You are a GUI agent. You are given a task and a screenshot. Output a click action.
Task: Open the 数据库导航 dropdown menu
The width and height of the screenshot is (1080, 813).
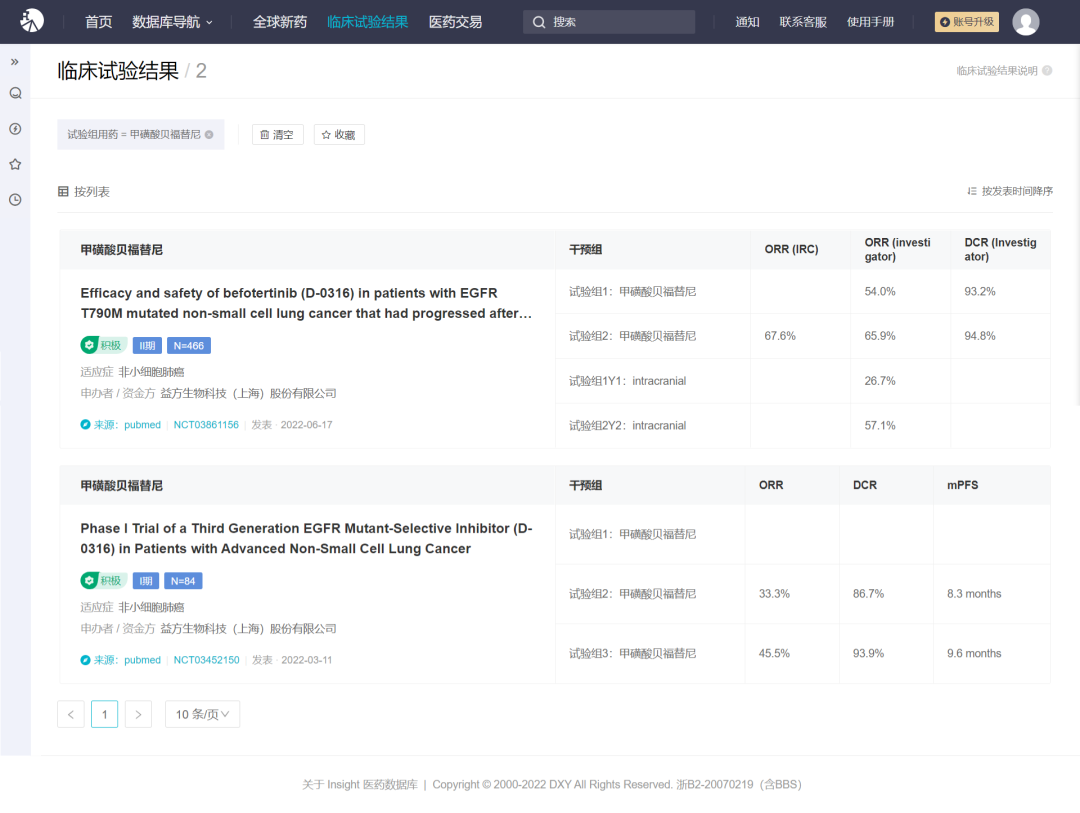tap(172, 22)
